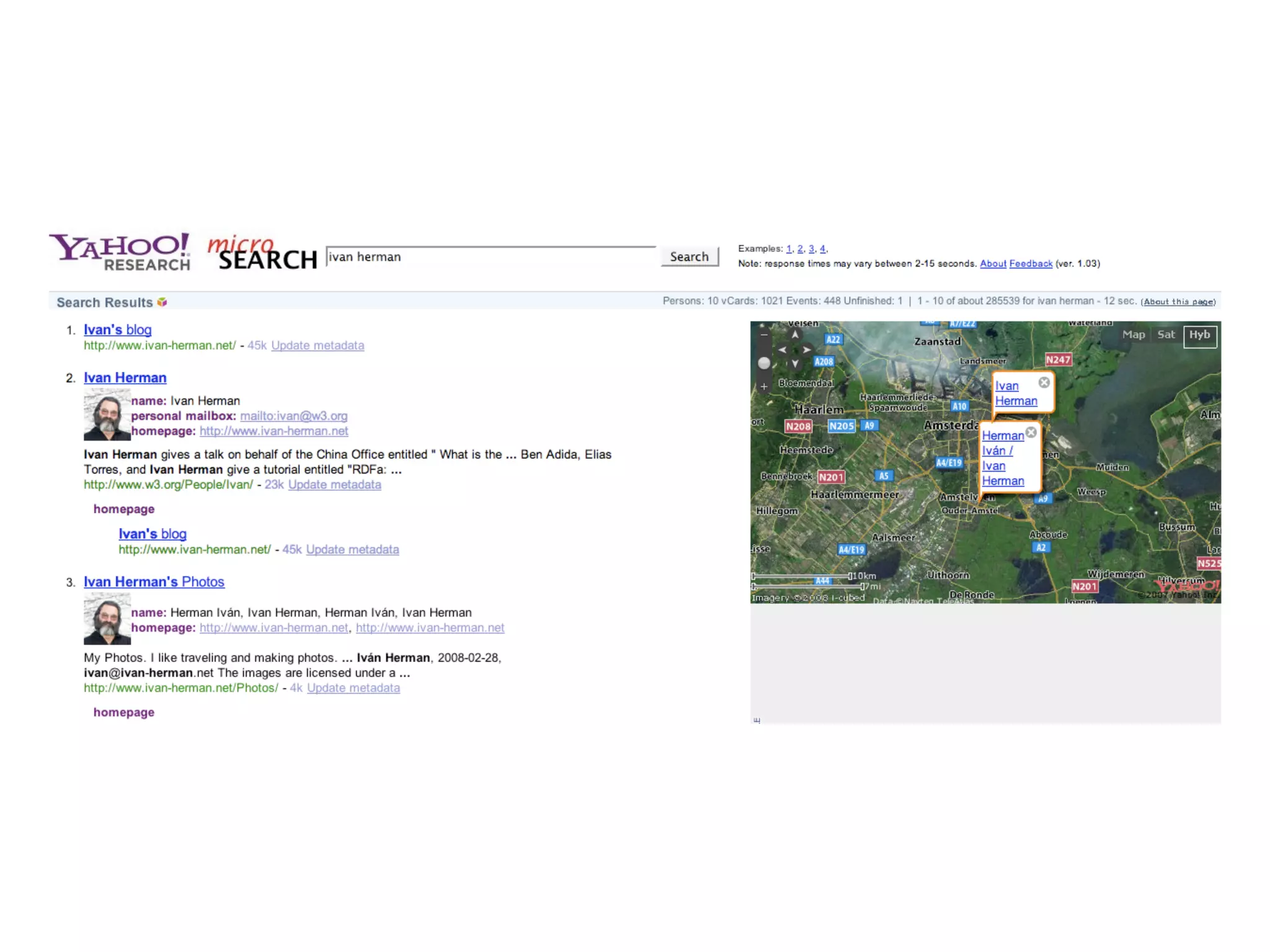Image resolution: width=1270 pixels, height=952 pixels.
Task: Click the map zoom slider knob
Action: tap(764, 363)
